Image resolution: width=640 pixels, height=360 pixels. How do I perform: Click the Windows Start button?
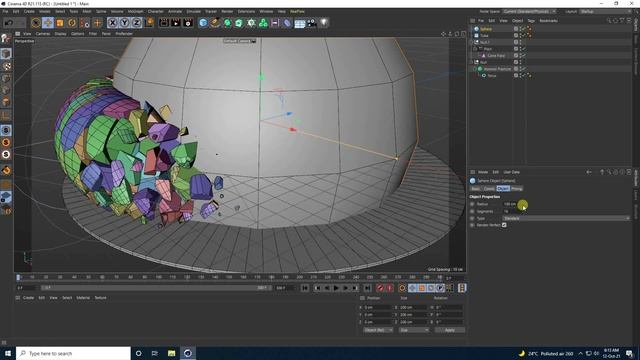click(8, 353)
